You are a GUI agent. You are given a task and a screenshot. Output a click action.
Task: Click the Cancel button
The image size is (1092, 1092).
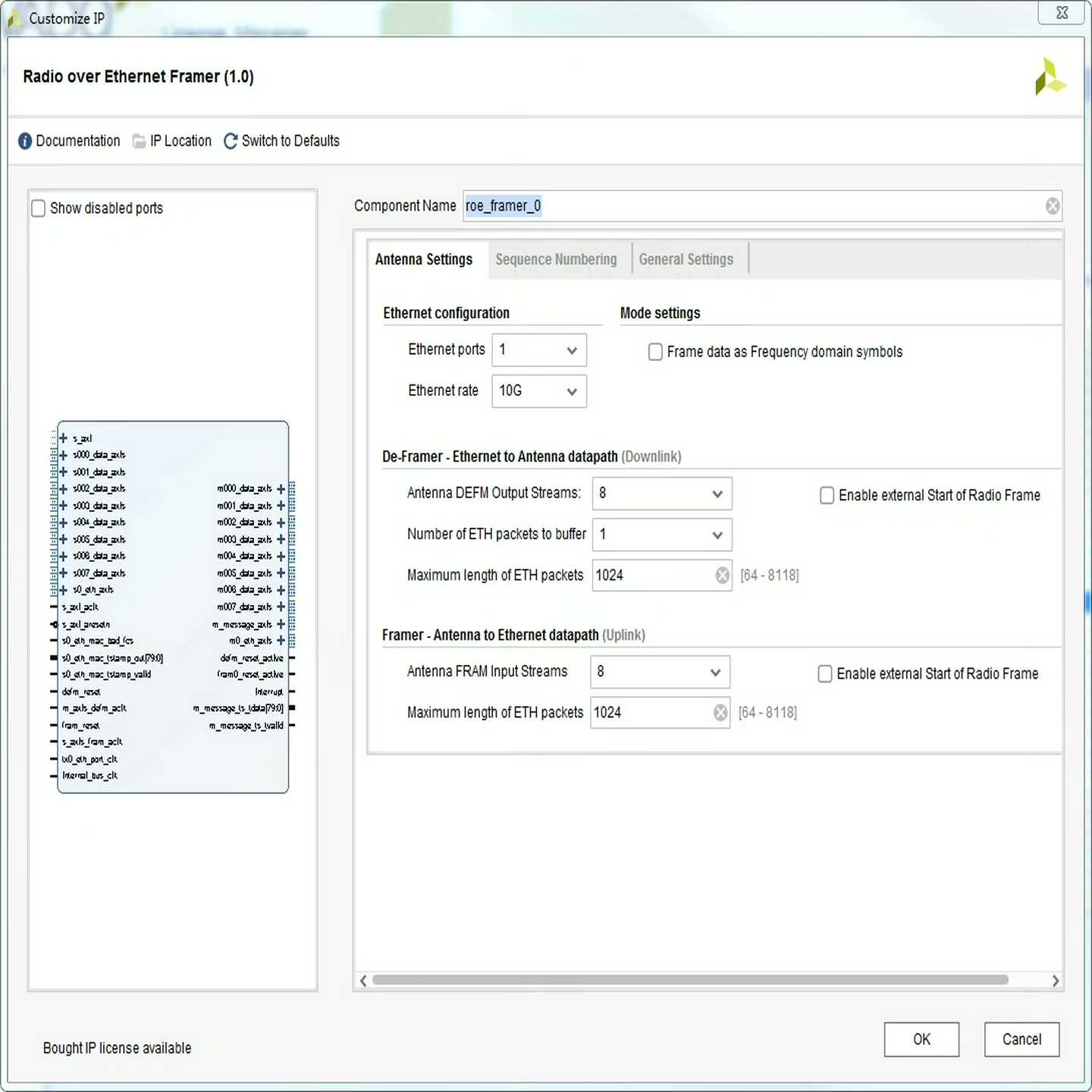[1021, 1040]
